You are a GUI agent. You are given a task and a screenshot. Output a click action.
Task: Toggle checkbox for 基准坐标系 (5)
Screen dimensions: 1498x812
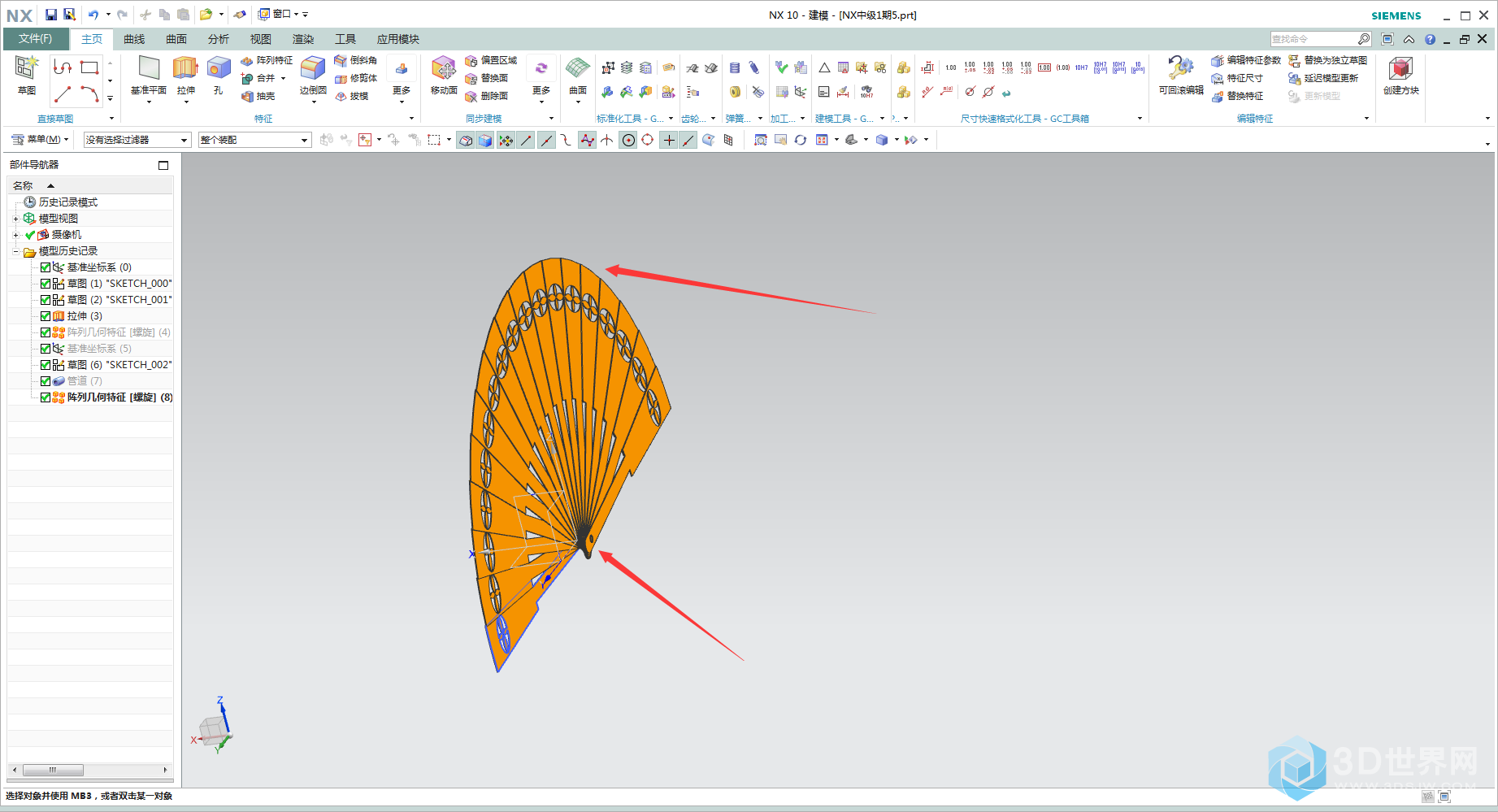click(x=46, y=349)
